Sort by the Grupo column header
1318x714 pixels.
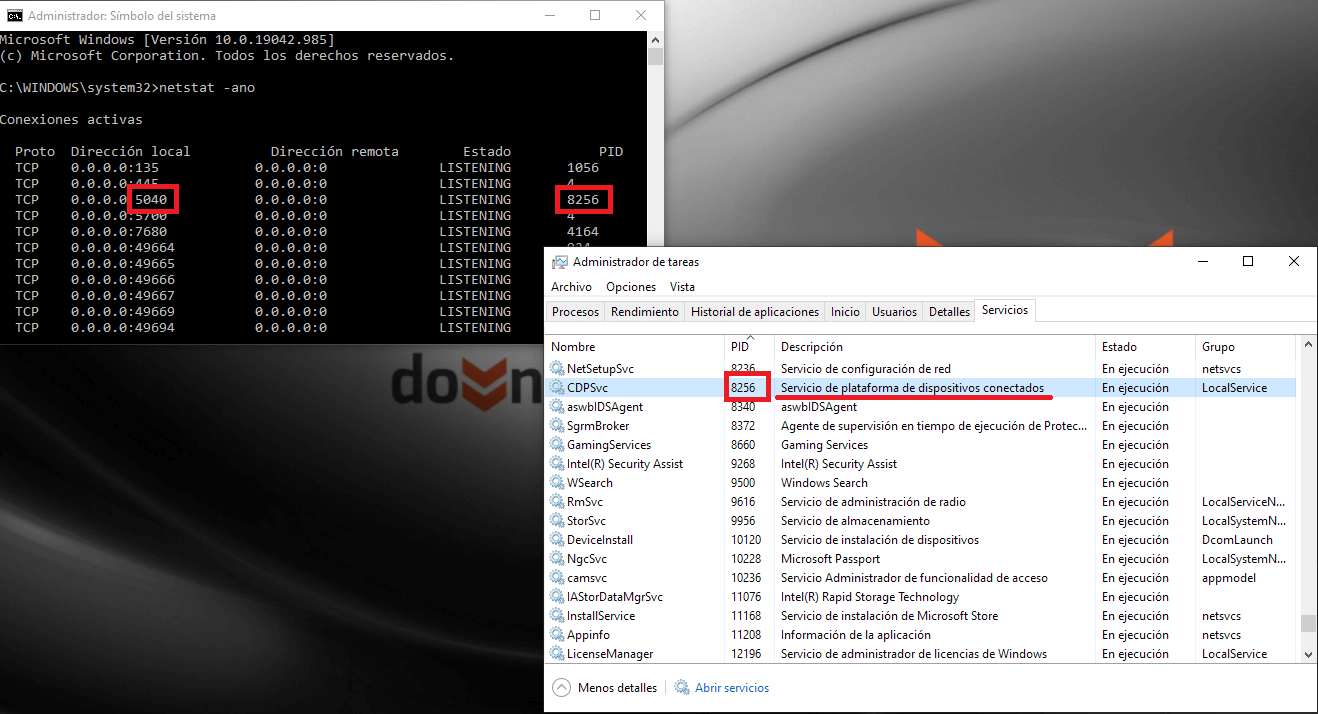pos(1246,347)
